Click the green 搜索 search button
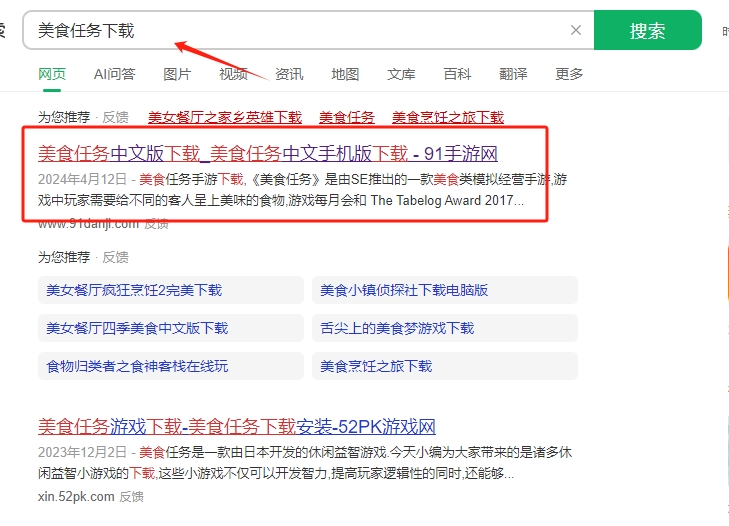 (647, 30)
